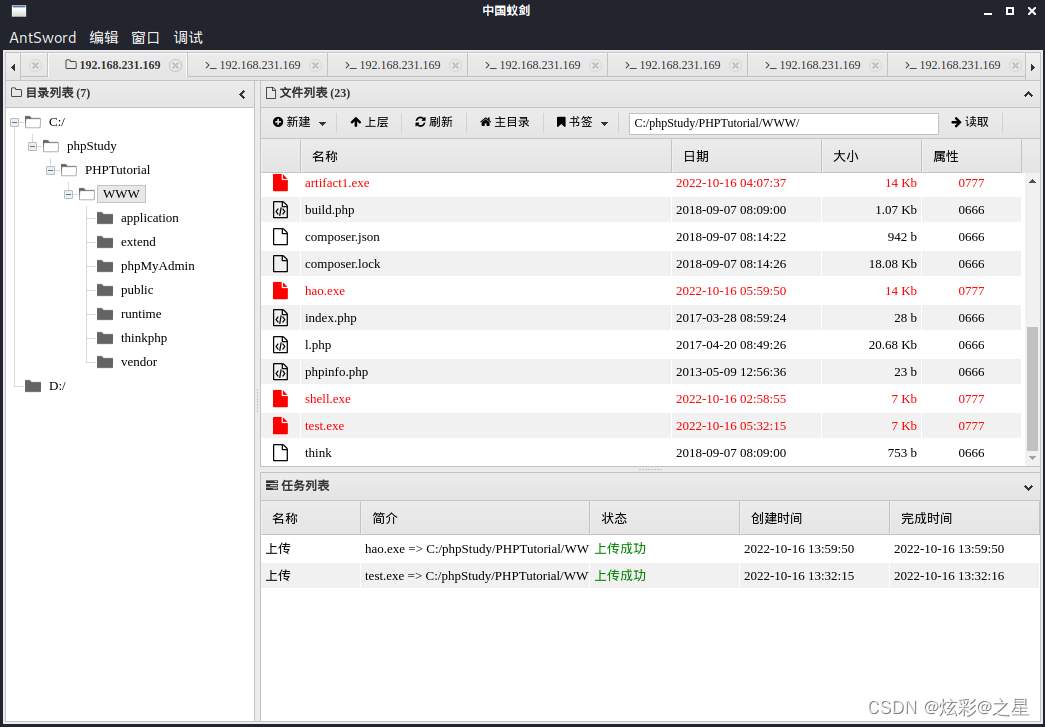
Task: Click the l.php code file icon
Action: (x=281, y=345)
